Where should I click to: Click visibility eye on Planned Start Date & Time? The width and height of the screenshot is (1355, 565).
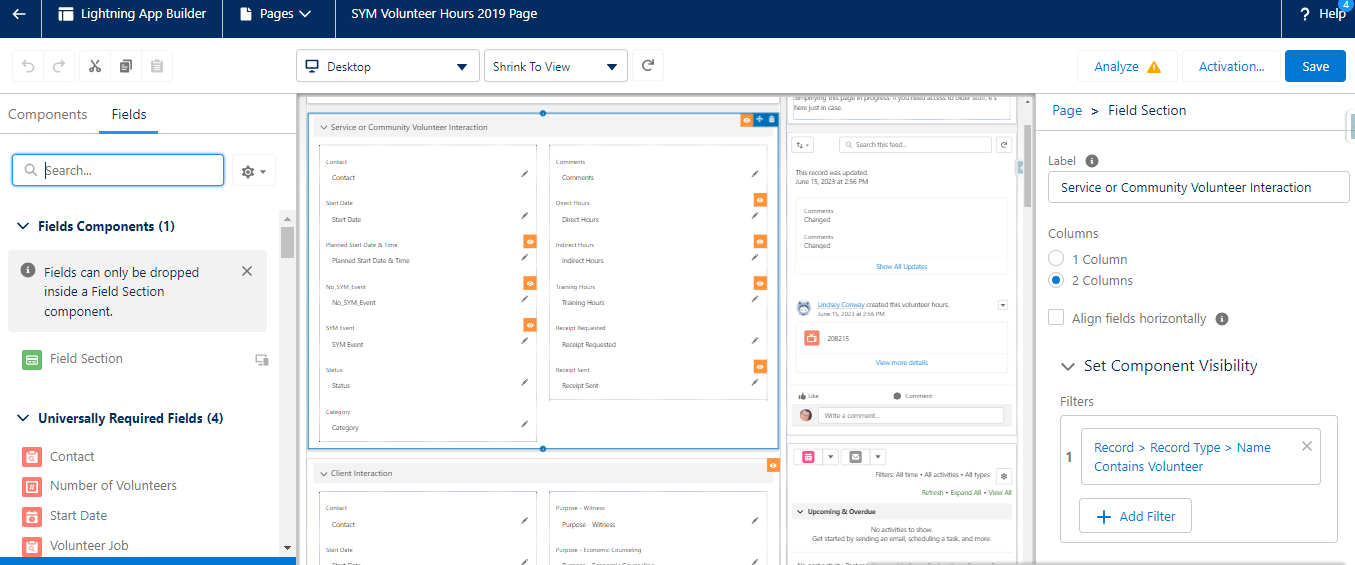tap(530, 242)
